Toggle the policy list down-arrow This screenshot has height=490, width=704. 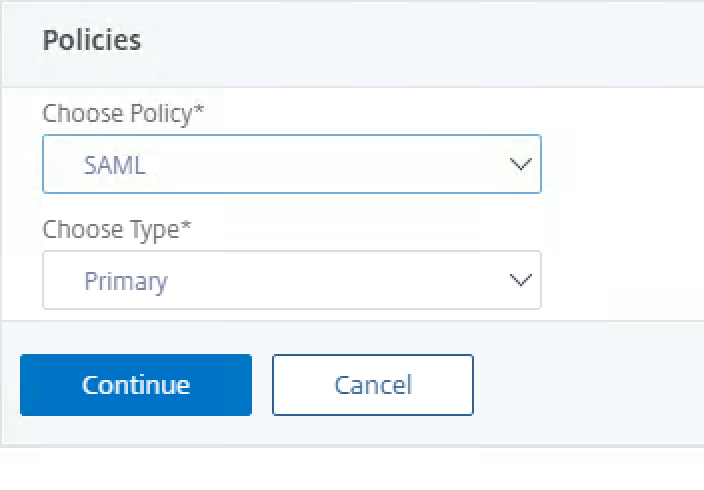519,164
